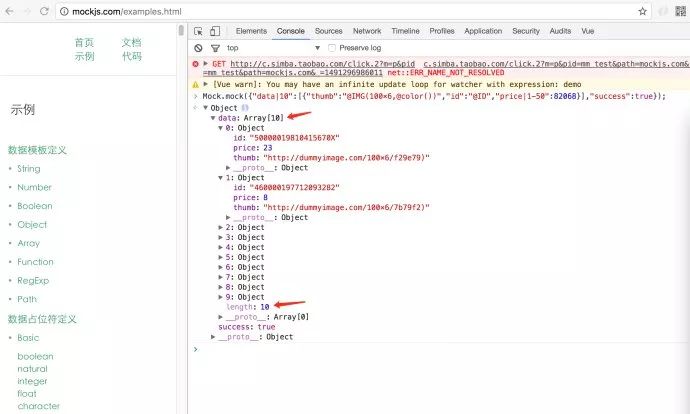Open the RegExp example link
This screenshot has width=690, height=414.
(33, 280)
